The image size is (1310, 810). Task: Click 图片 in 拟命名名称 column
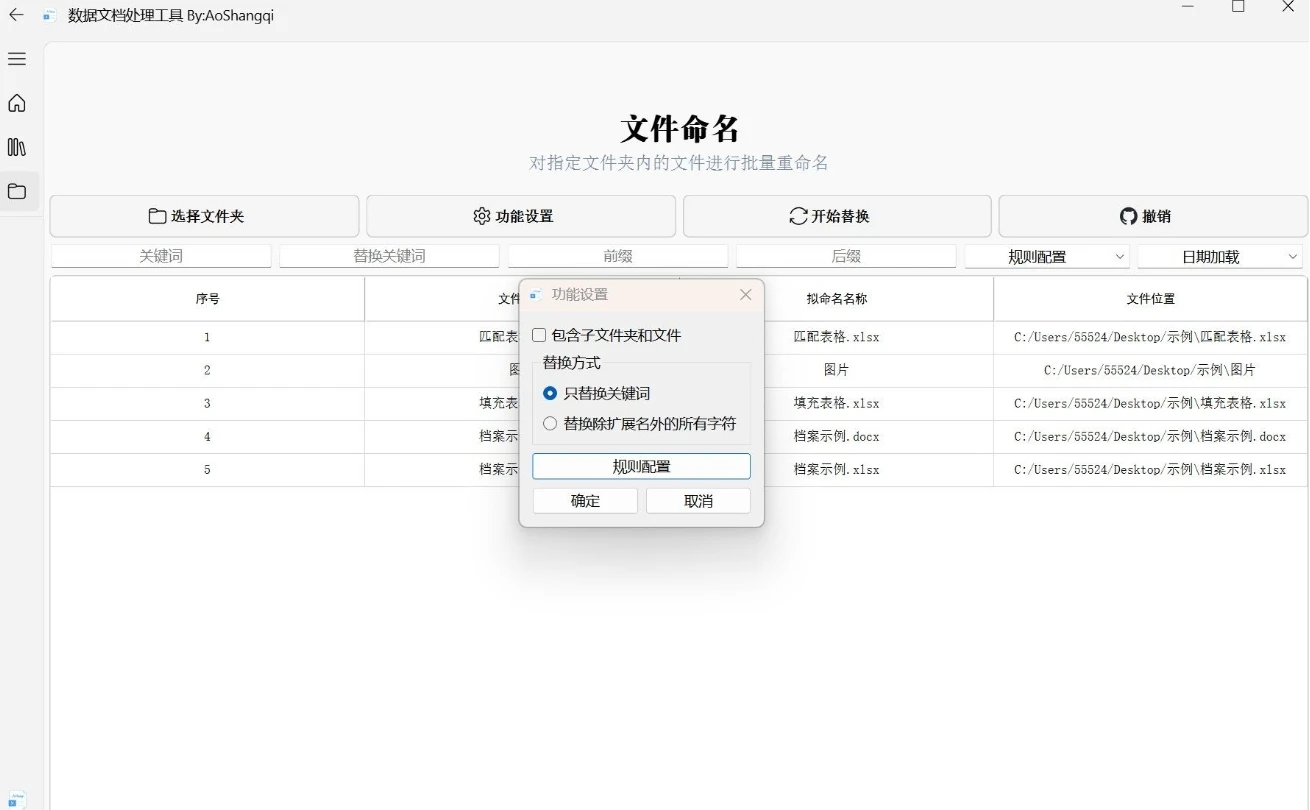[836, 370]
